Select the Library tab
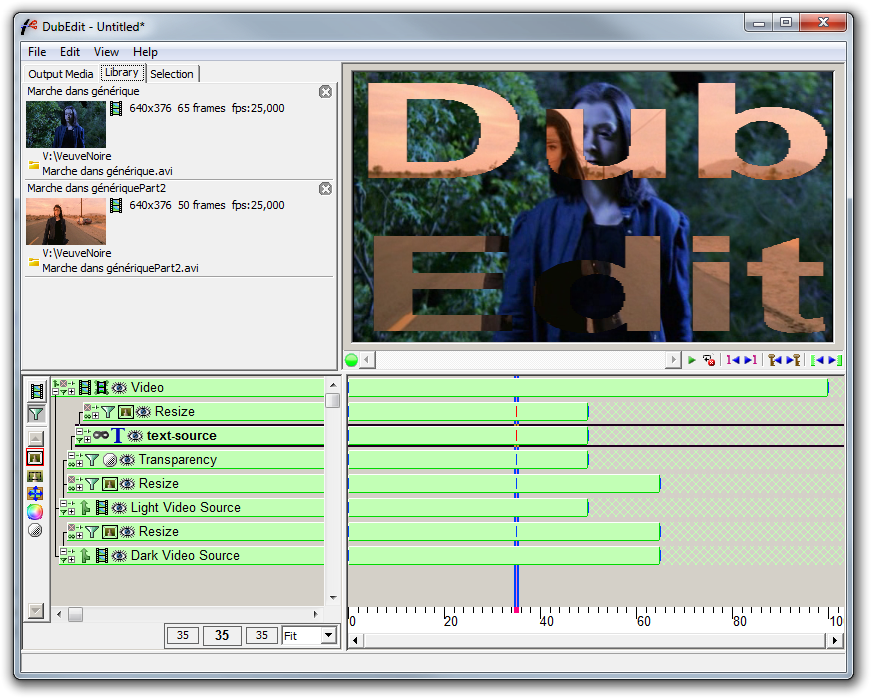This screenshot has height=699, width=871. pos(122,72)
